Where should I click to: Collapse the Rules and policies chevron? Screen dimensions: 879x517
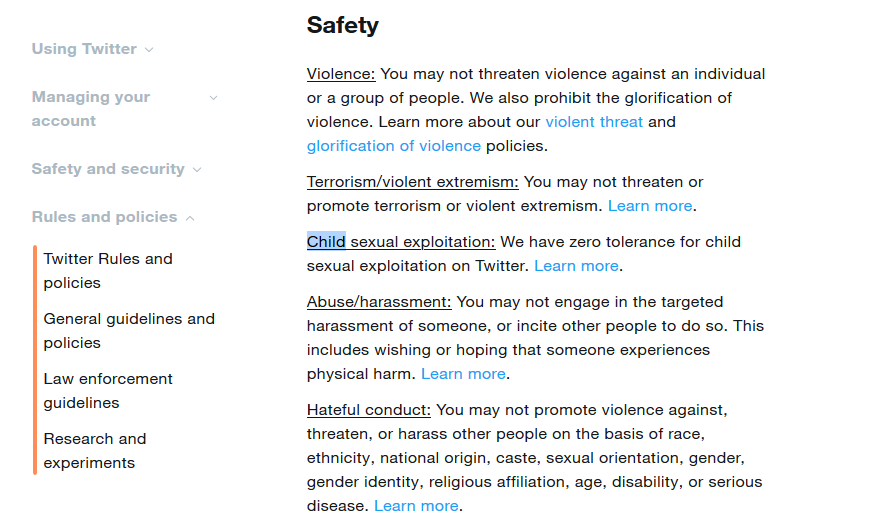(x=190, y=218)
